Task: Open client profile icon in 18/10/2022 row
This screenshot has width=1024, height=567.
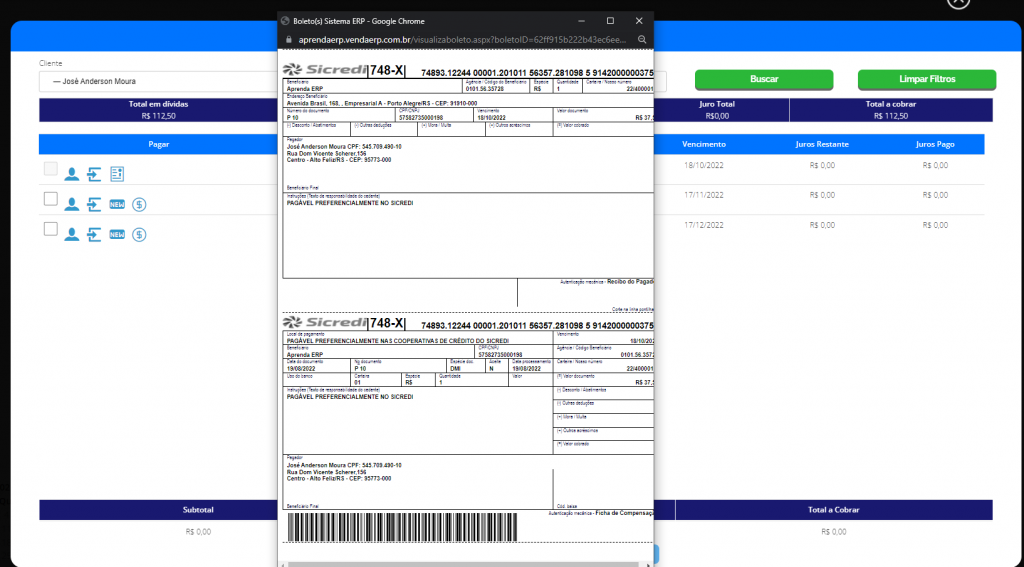Action: pos(72,174)
